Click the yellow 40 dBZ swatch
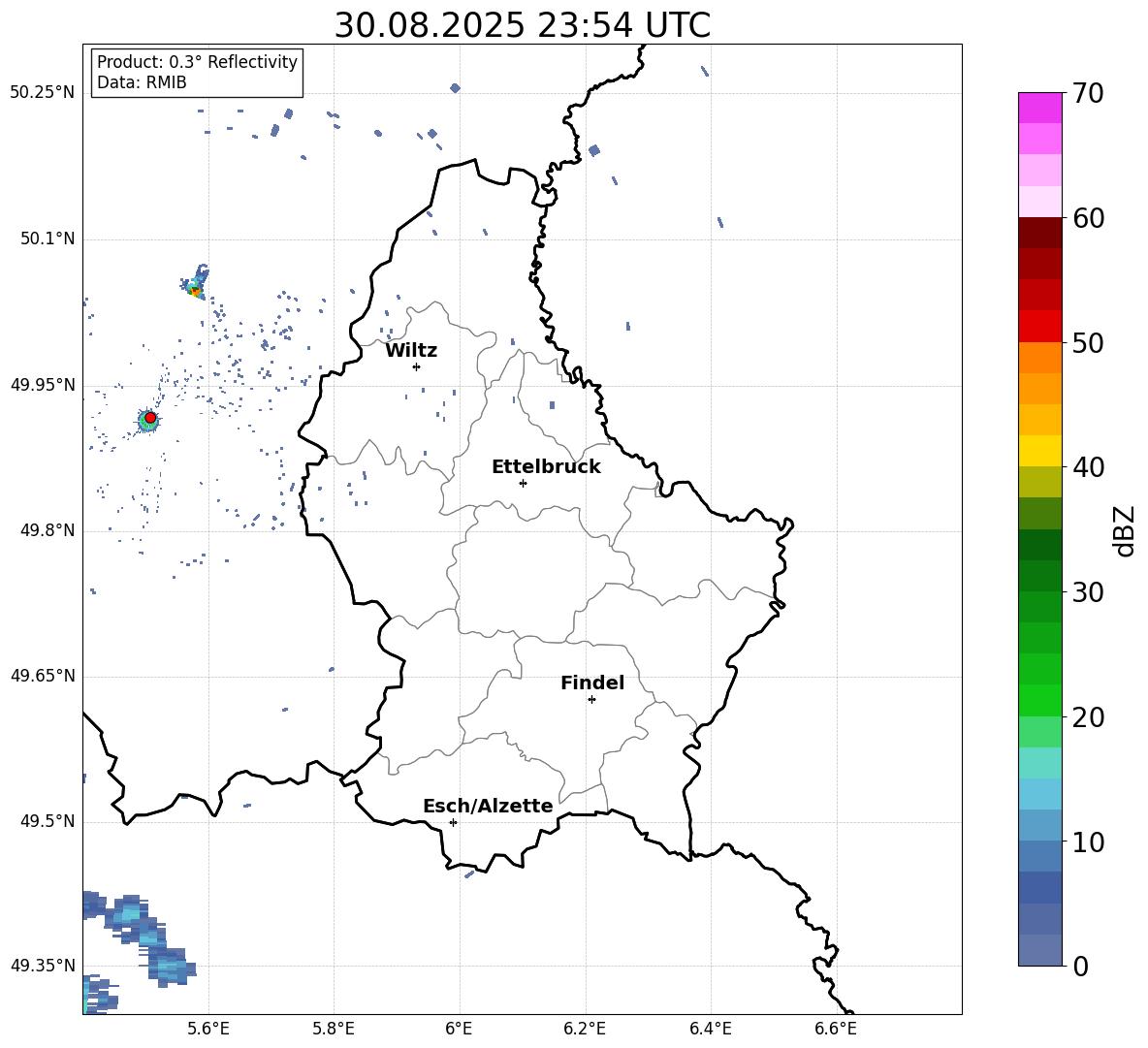Viewport: 1148px width, 1048px height. click(x=1039, y=451)
